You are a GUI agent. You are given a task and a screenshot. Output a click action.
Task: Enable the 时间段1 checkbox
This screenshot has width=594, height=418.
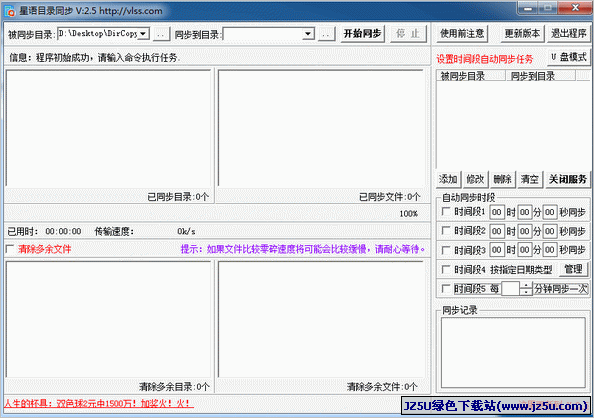(x=446, y=211)
